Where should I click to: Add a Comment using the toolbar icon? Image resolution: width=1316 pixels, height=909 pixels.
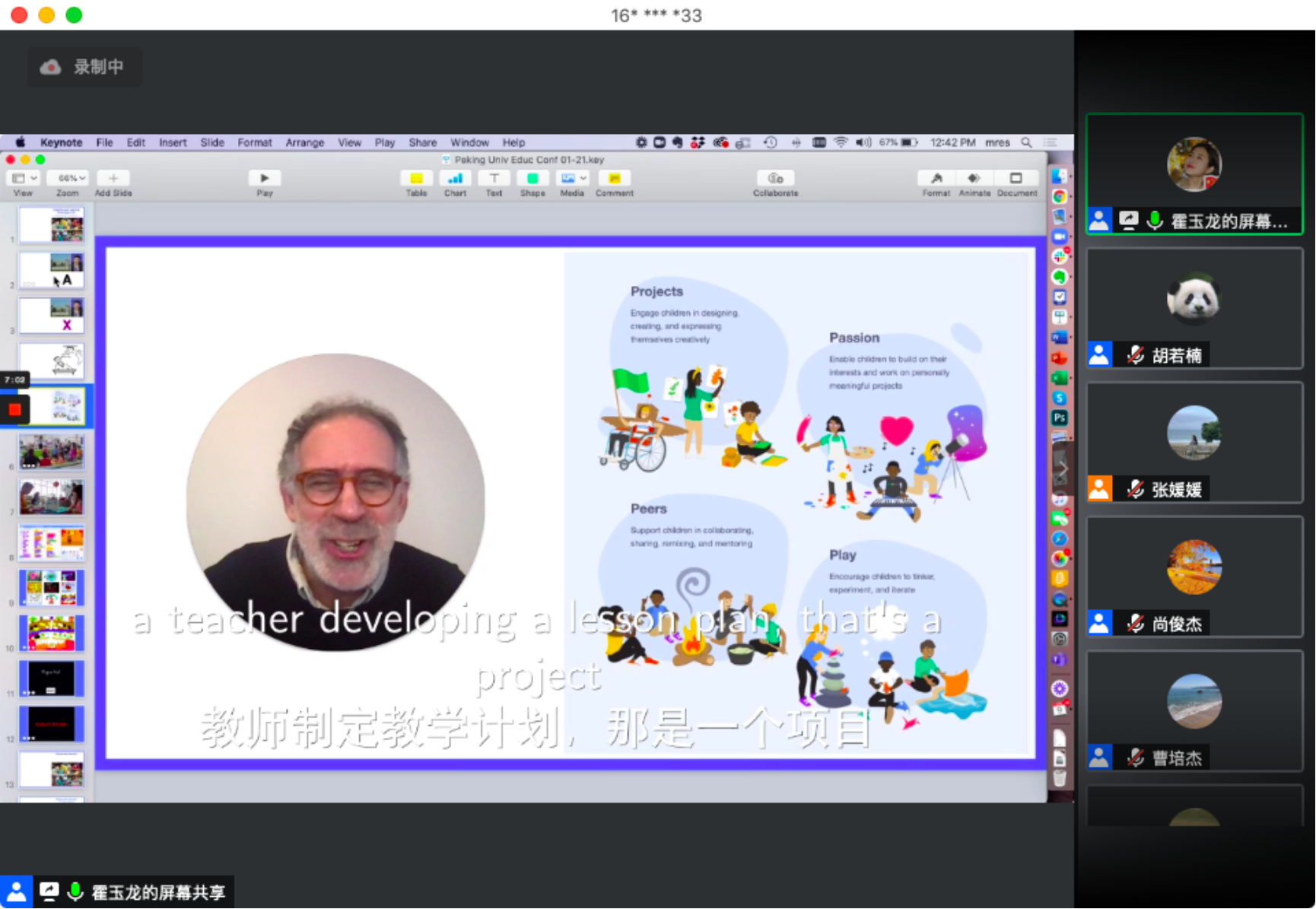[x=614, y=179]
